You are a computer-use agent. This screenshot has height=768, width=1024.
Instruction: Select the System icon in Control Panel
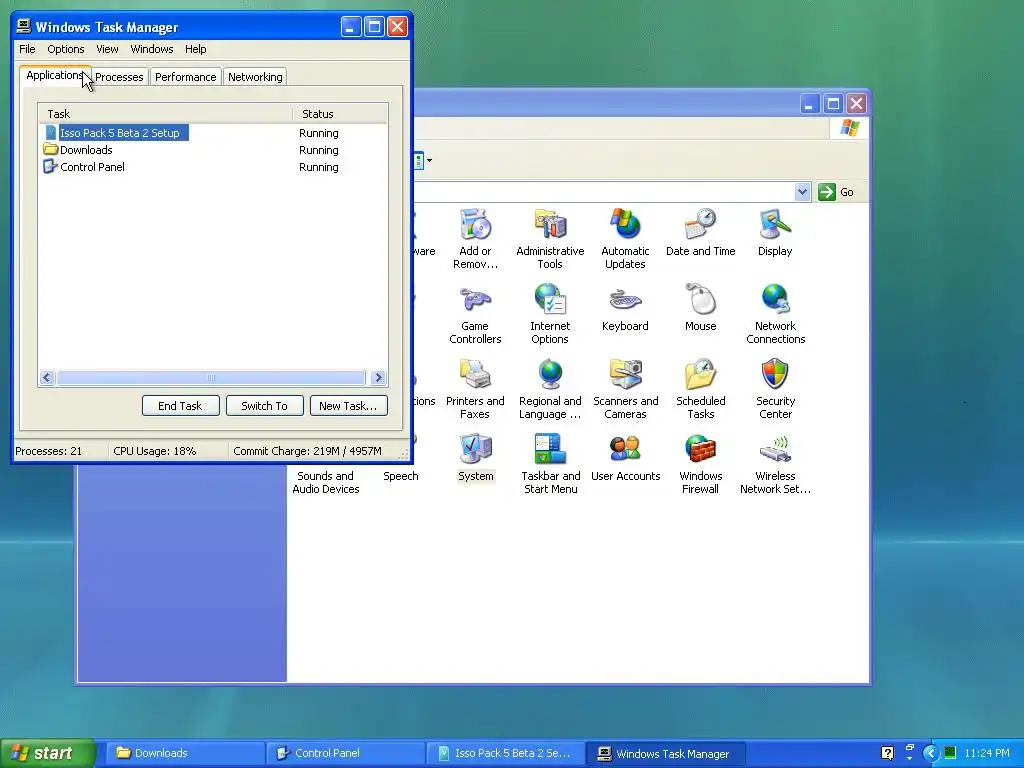coord(475,450)
